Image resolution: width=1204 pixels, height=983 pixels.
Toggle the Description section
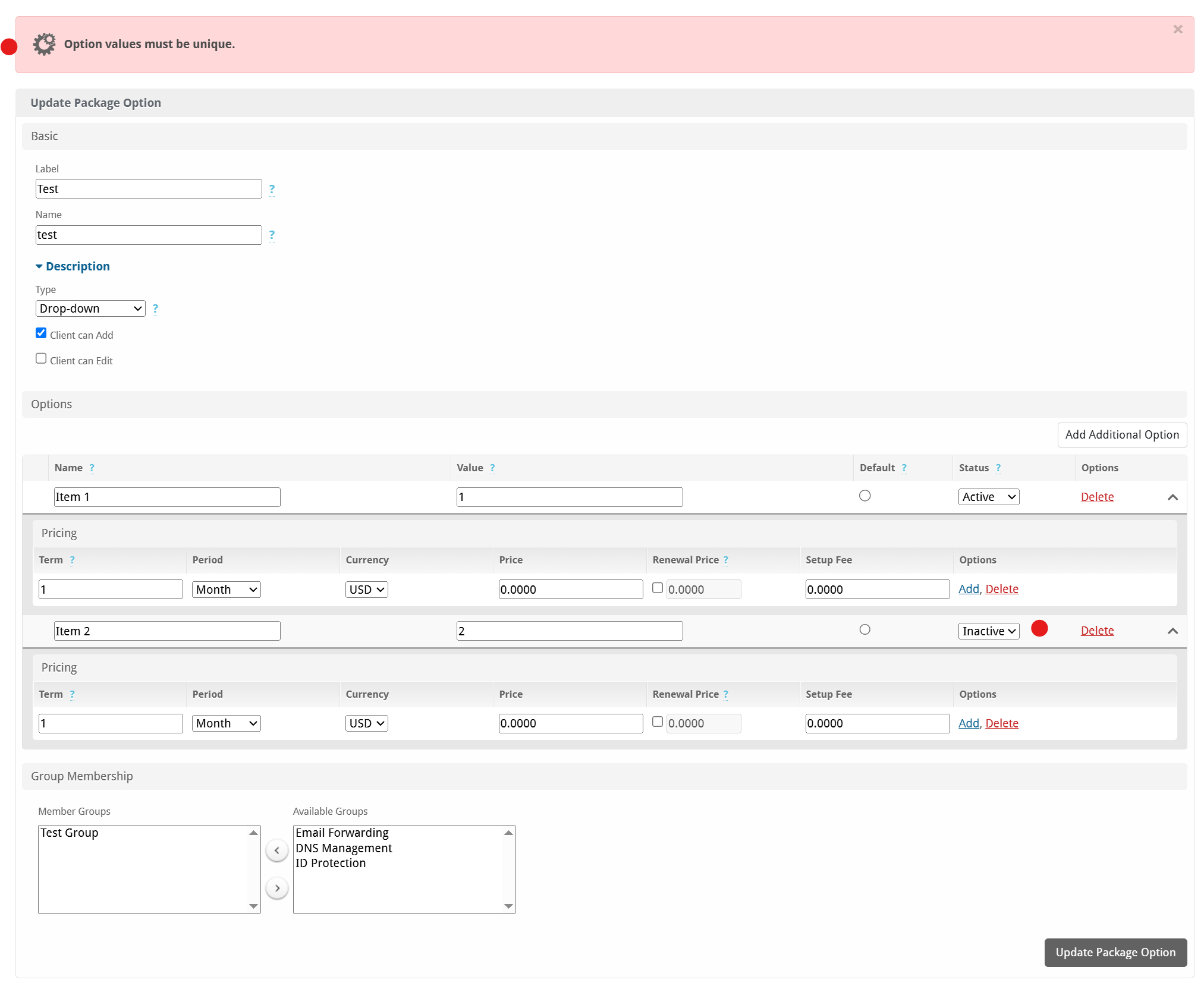[x=73, y=266]
